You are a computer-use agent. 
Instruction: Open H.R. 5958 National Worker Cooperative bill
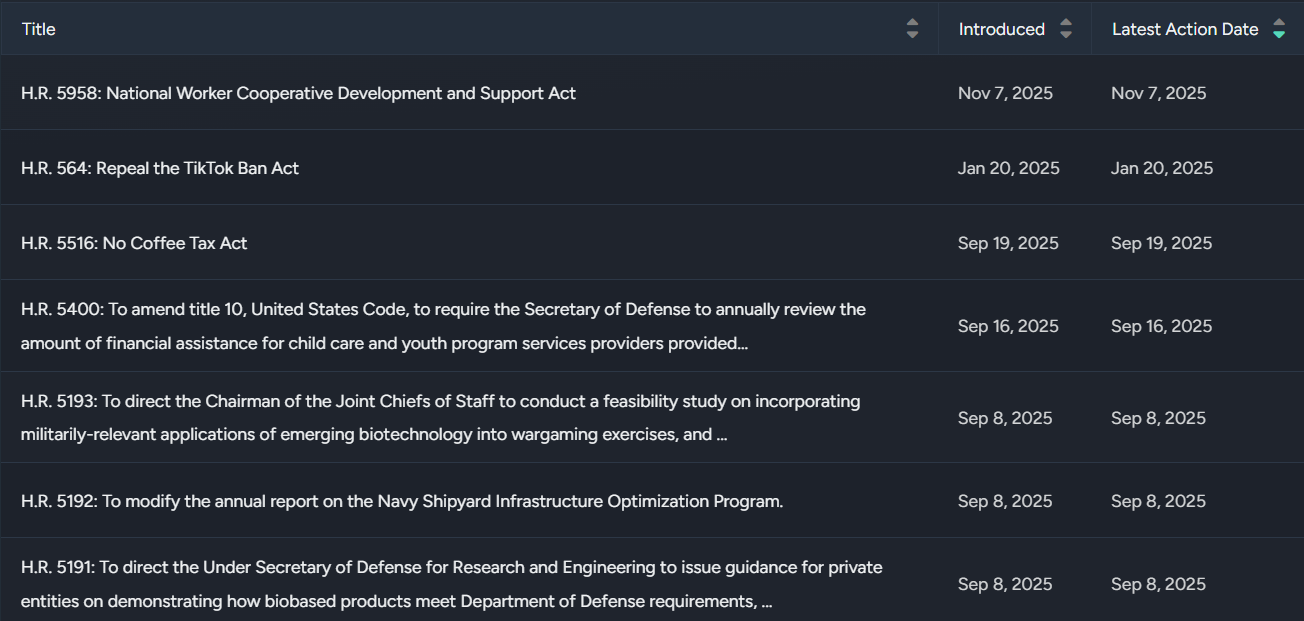298,93
